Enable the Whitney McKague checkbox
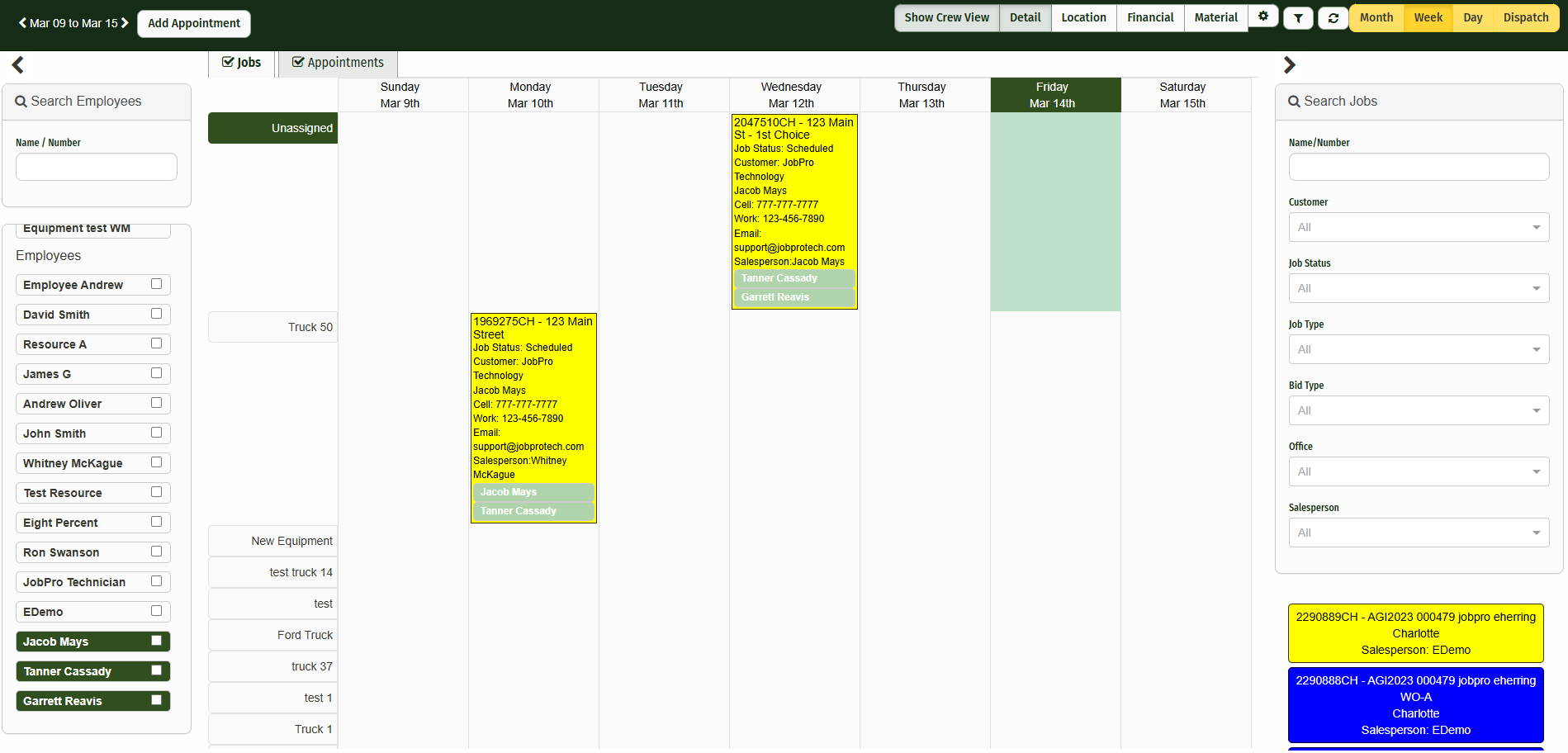Viewport: 1568px width, 753px height. click(x=156, y=462)
